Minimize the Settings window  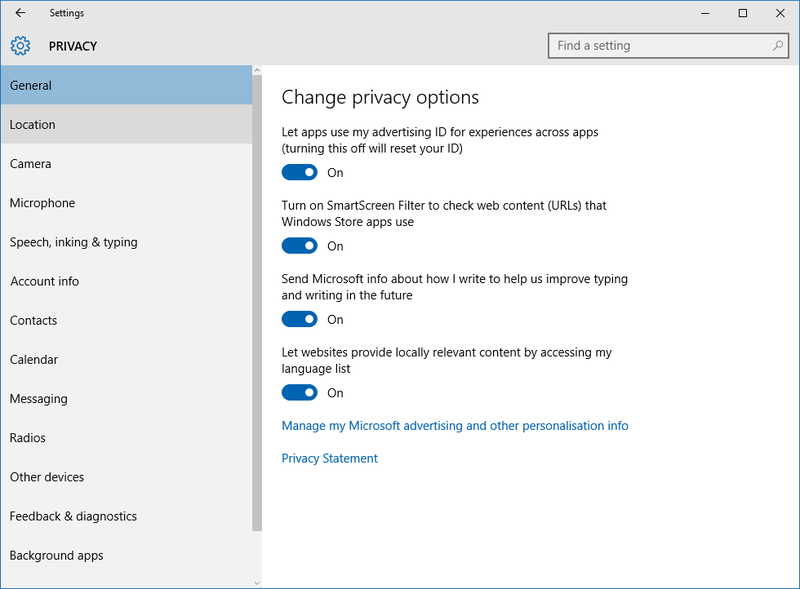click(x=705, y=13)
